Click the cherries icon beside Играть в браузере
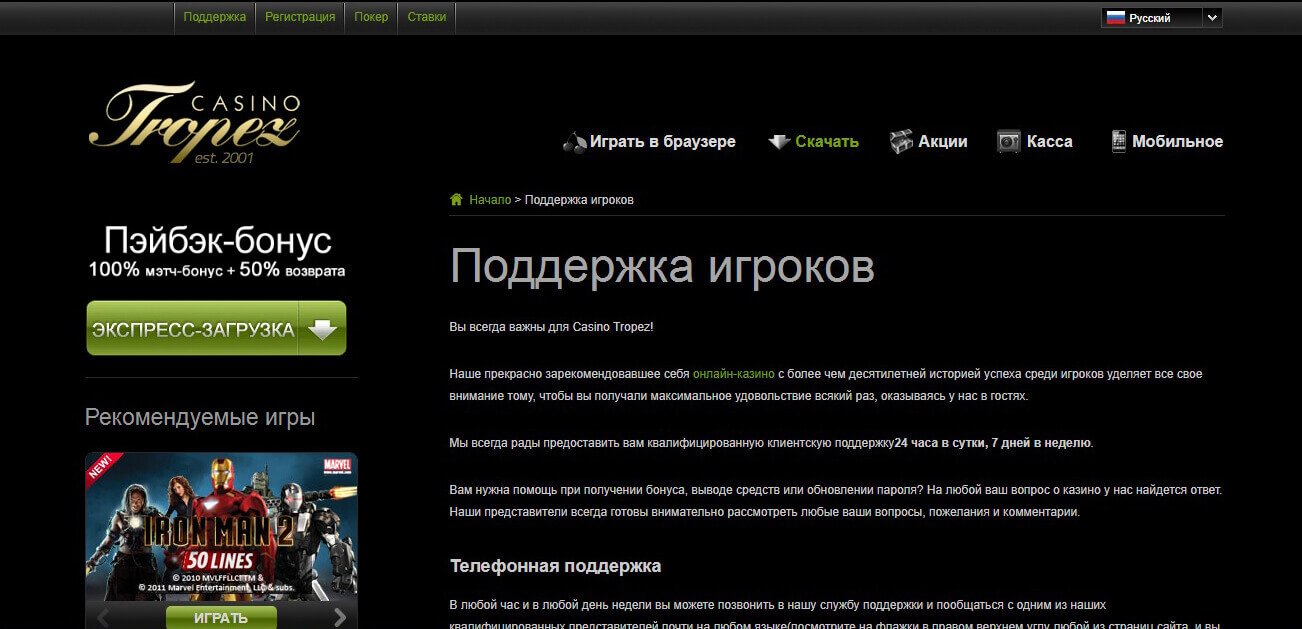The height and width of the screenshot is (629, 1302). coord(574,142)
